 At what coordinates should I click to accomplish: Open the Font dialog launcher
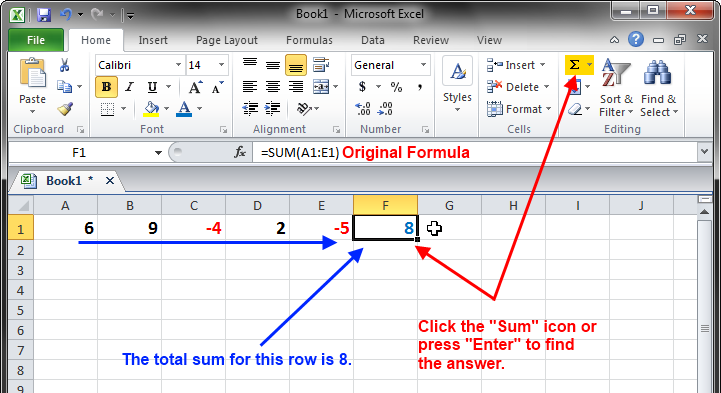click(x=223, y=130)
